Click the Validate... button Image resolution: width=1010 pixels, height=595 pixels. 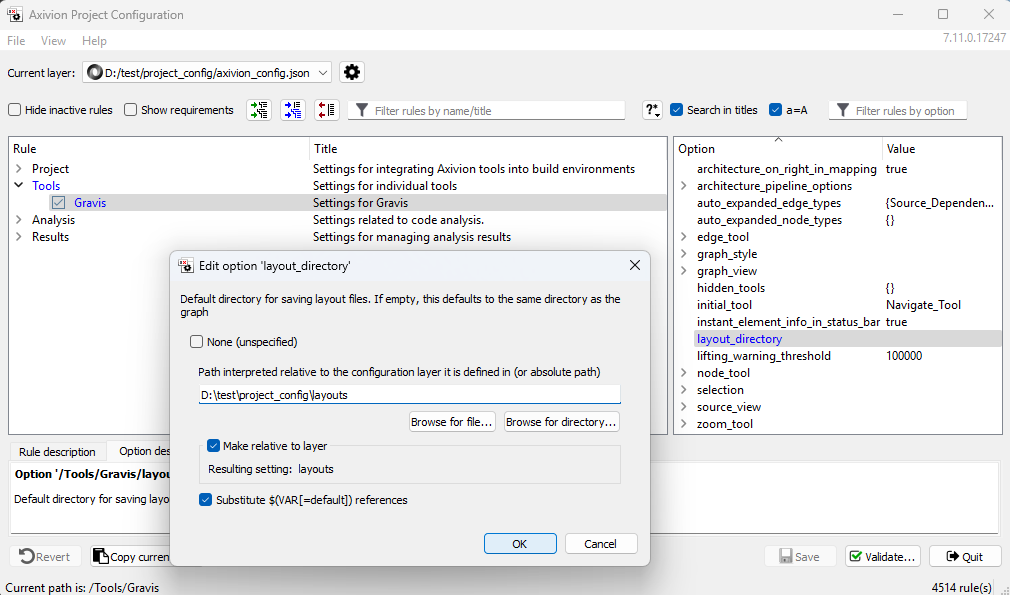click(882, 556)
